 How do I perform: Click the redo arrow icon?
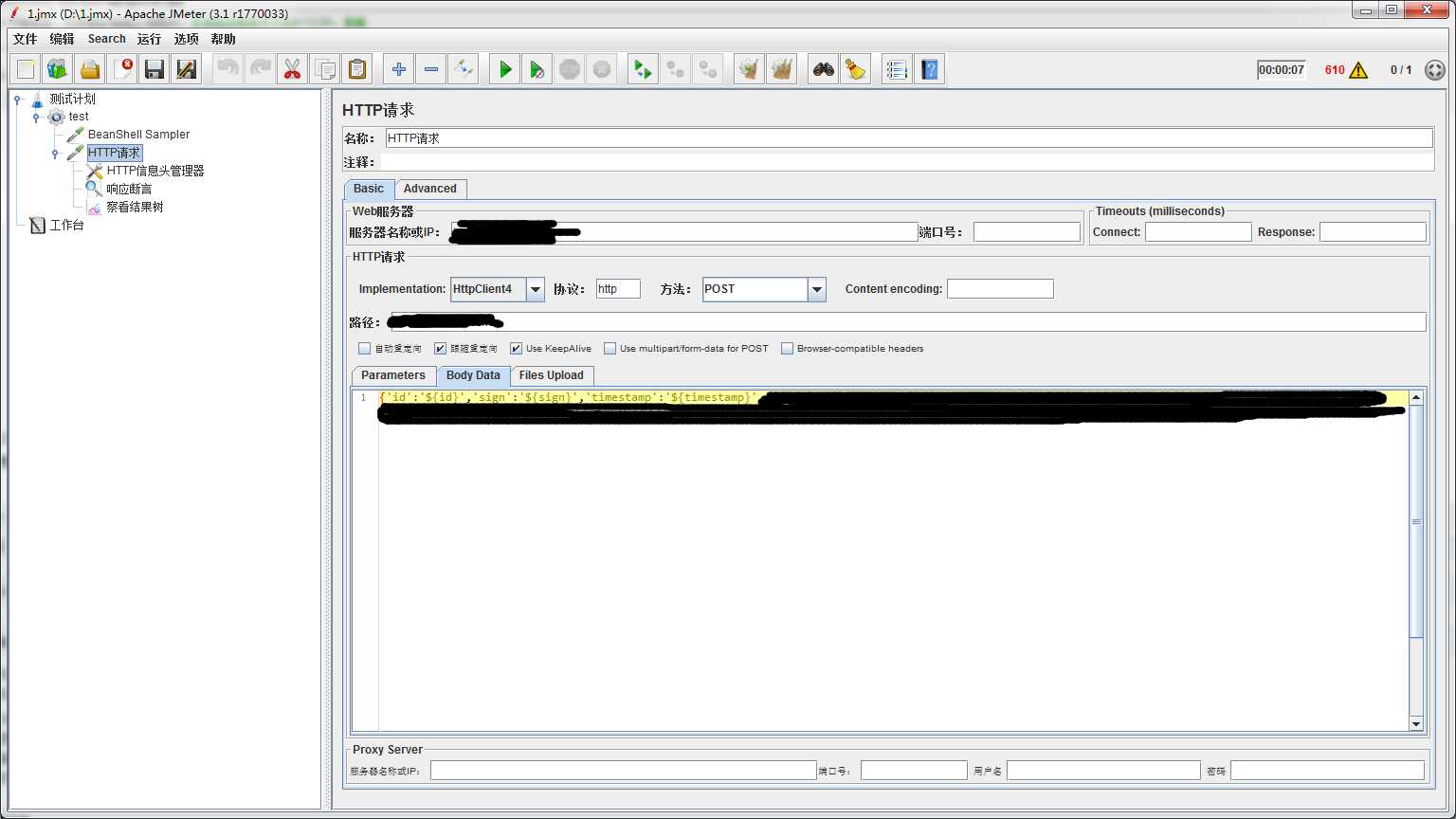261,69
